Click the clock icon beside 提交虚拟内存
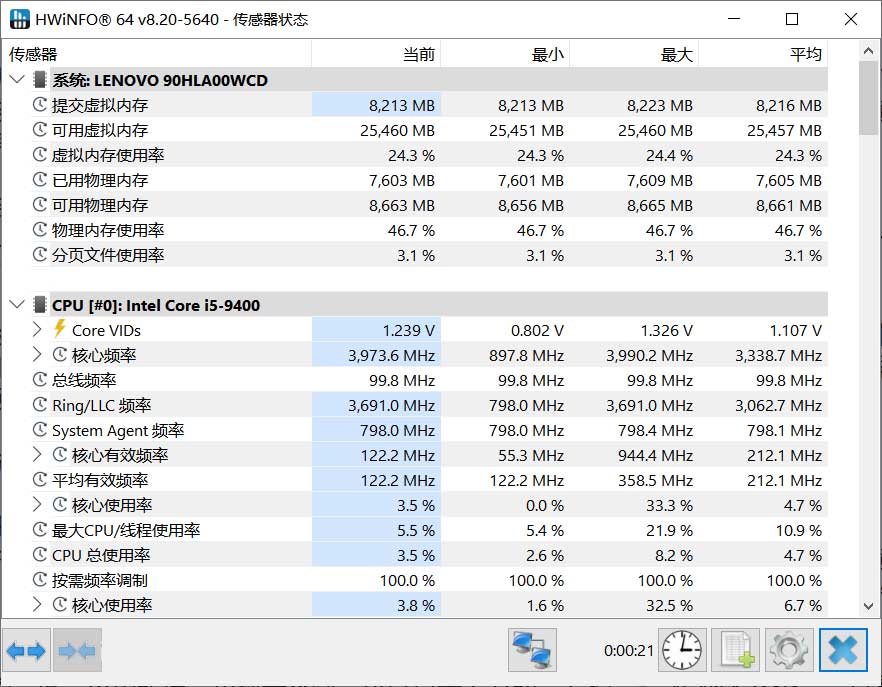 pyautogui.click(x=39, y=105)
